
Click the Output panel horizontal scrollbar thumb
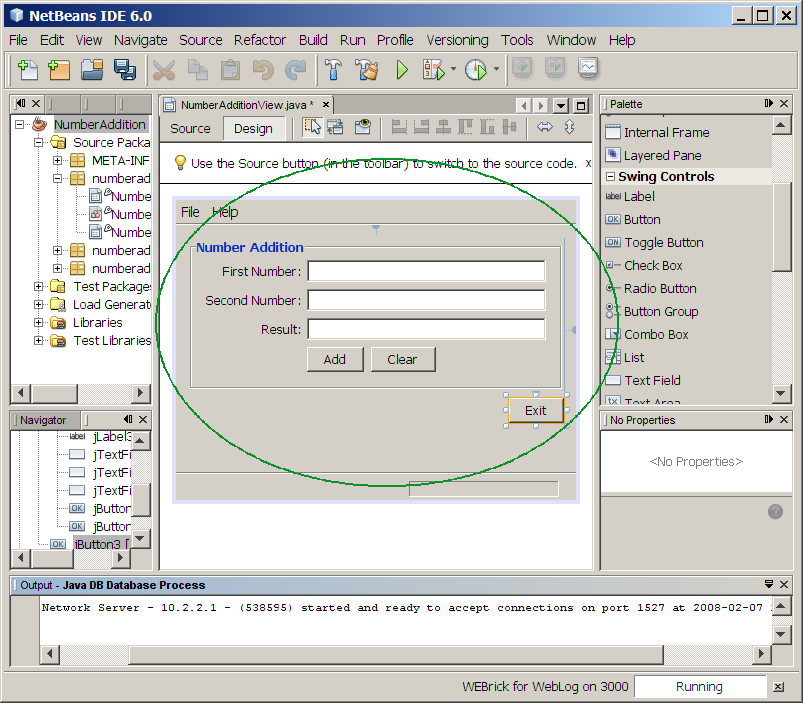396,654
